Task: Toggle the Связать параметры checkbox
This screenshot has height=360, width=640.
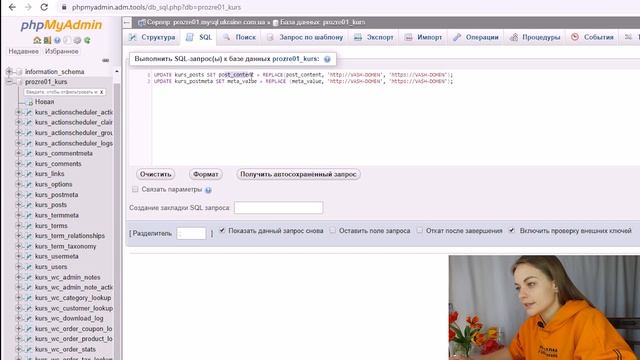Action: tap(135, 189)
